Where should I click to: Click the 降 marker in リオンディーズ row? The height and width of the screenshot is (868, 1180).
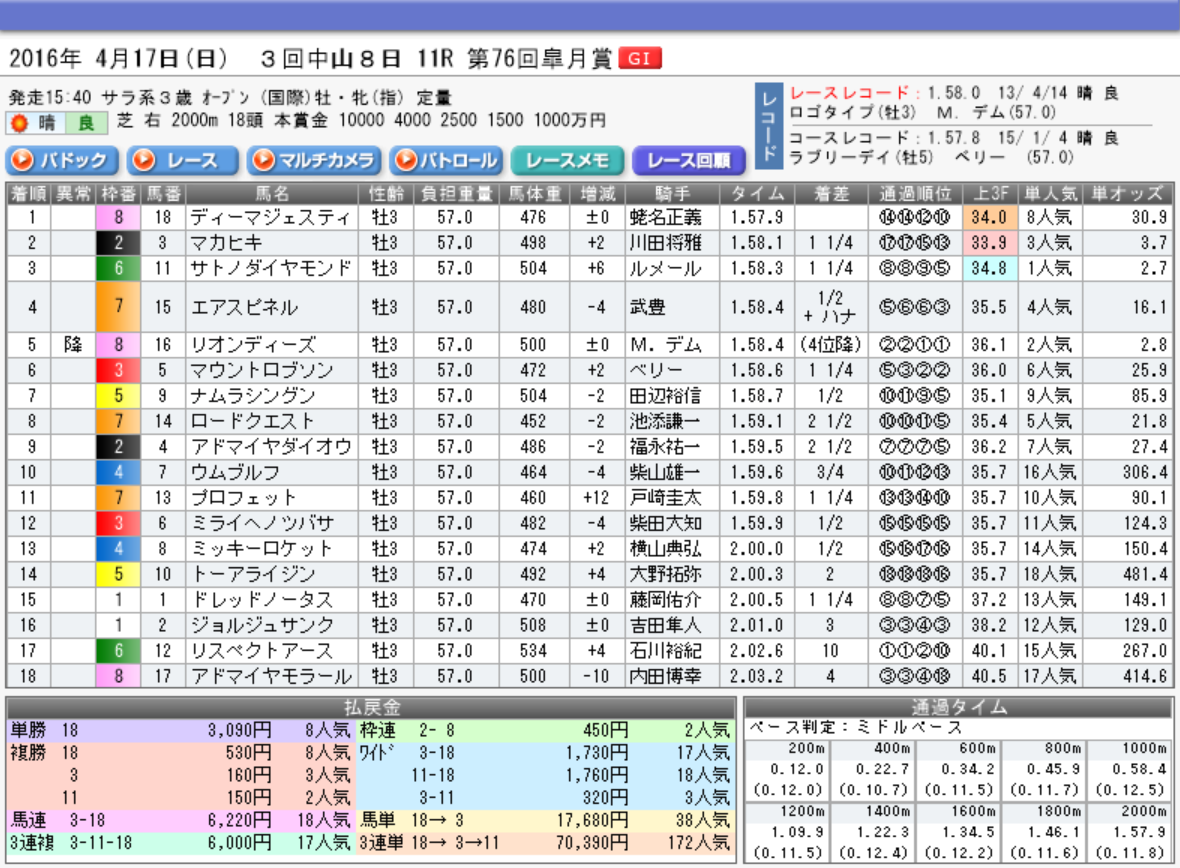click(73, 346)
